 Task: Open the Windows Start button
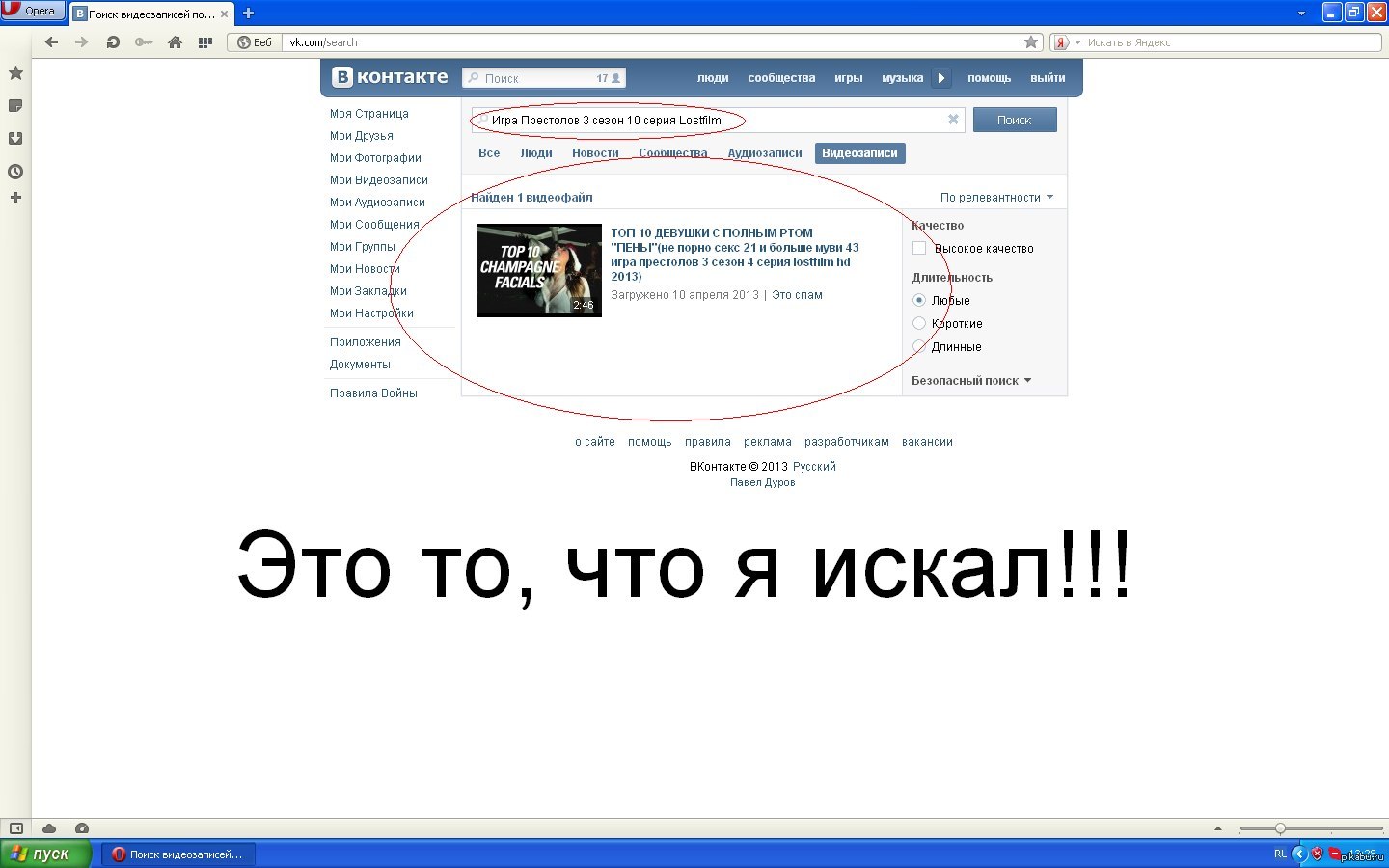(44, 854)
